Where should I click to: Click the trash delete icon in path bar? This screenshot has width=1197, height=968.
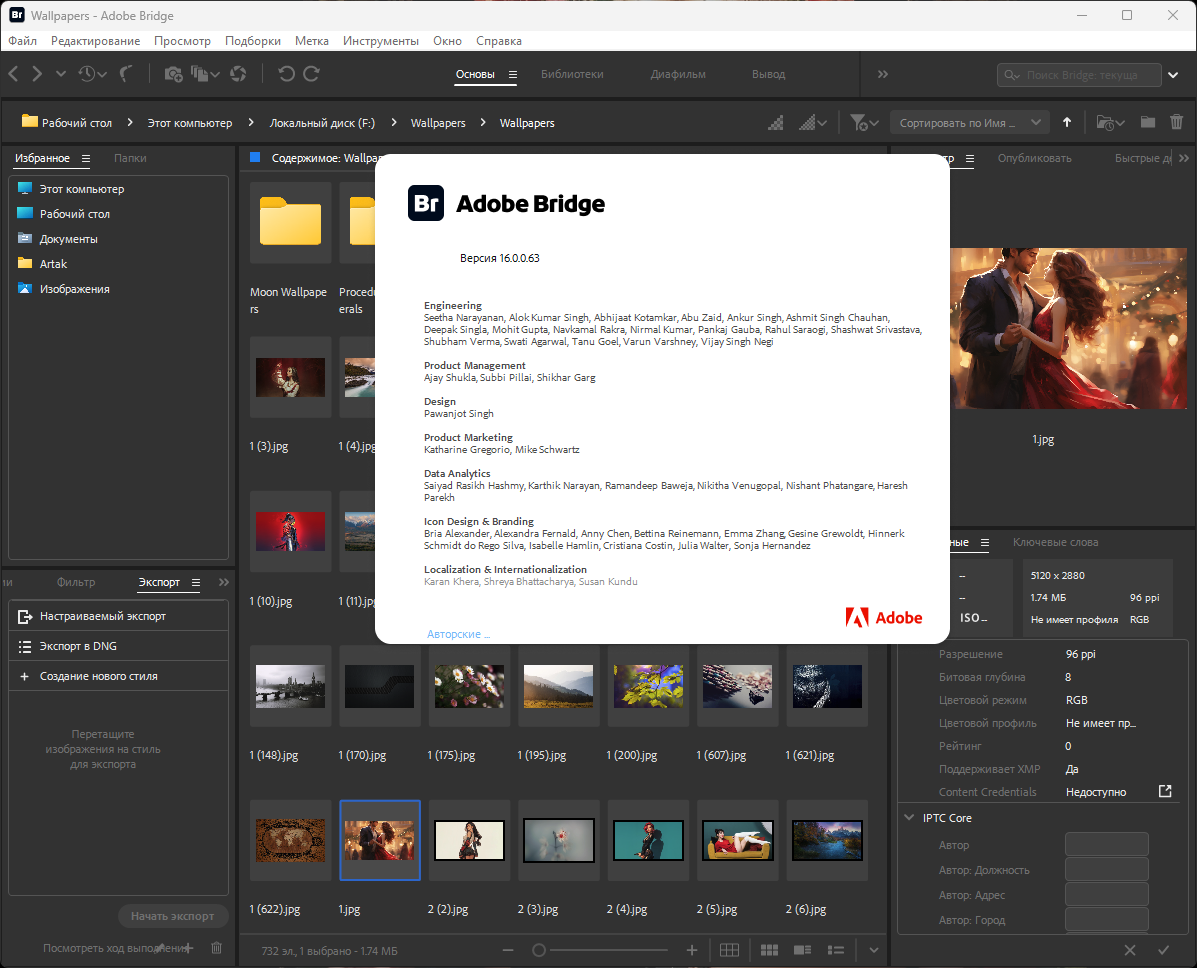[x=1176, y=122]
